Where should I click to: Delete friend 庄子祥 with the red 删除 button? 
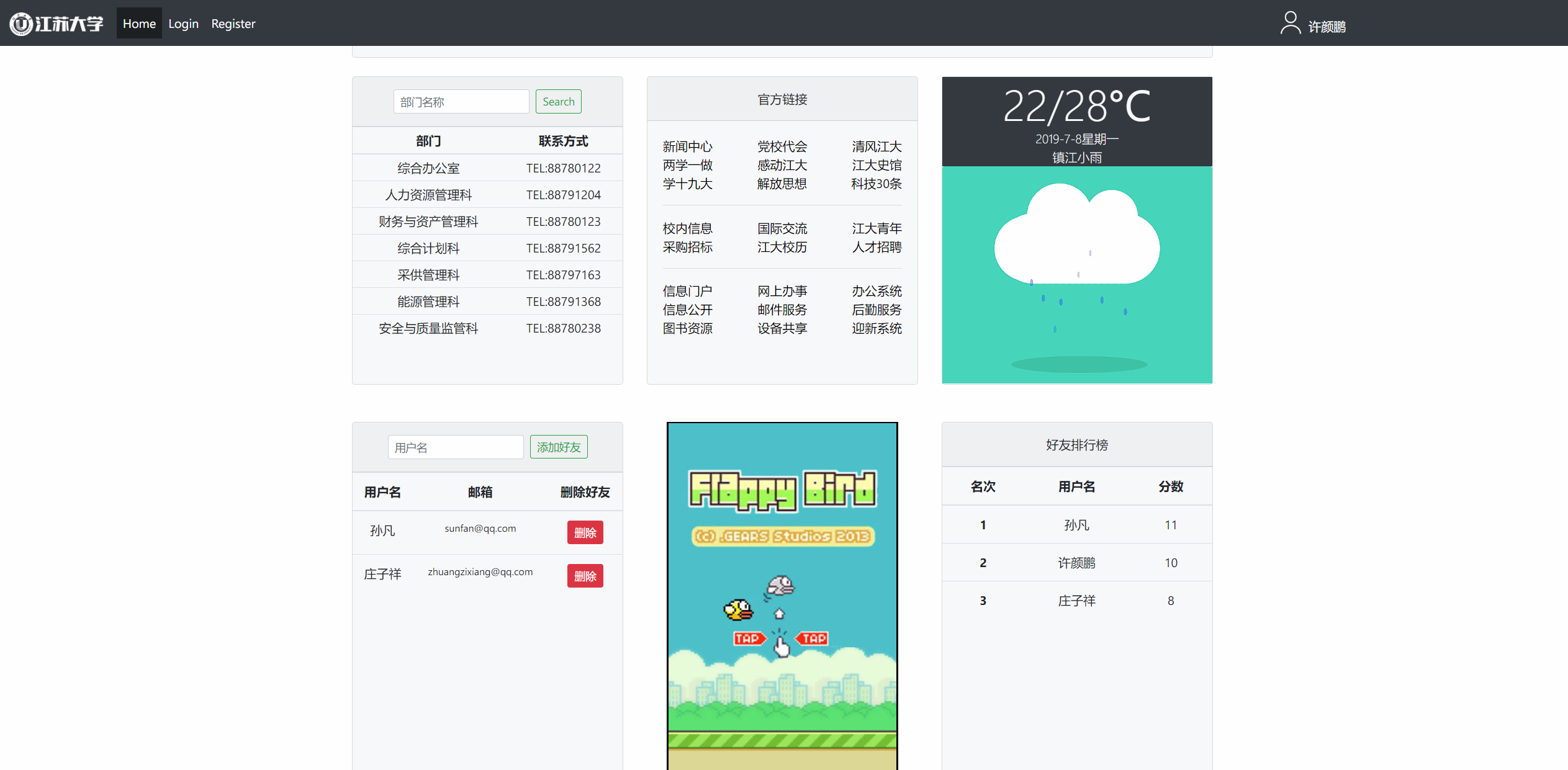(585, 576)
